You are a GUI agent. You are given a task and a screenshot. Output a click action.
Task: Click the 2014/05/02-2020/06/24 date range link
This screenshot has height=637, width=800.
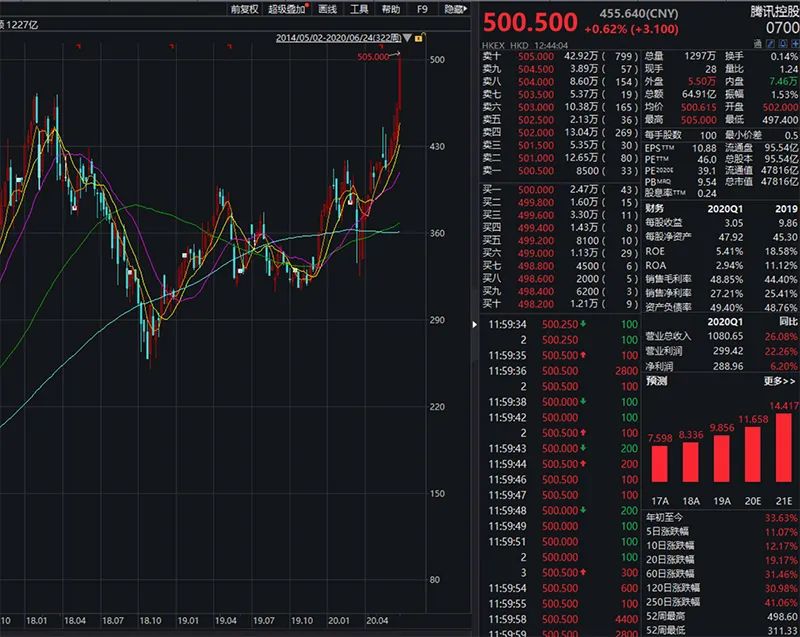tap(339, 38)
